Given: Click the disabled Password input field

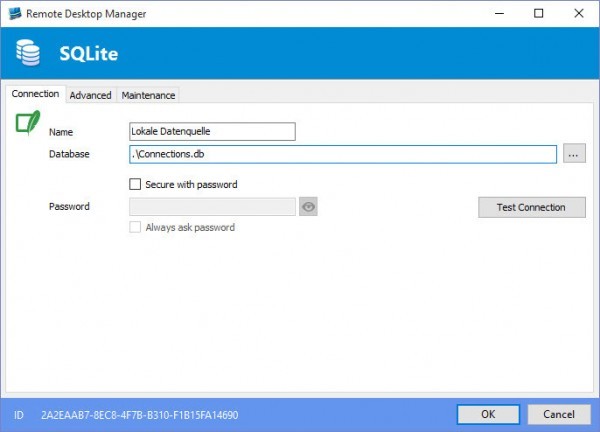Looking at the screenshot, I should [x=212, y=207].
